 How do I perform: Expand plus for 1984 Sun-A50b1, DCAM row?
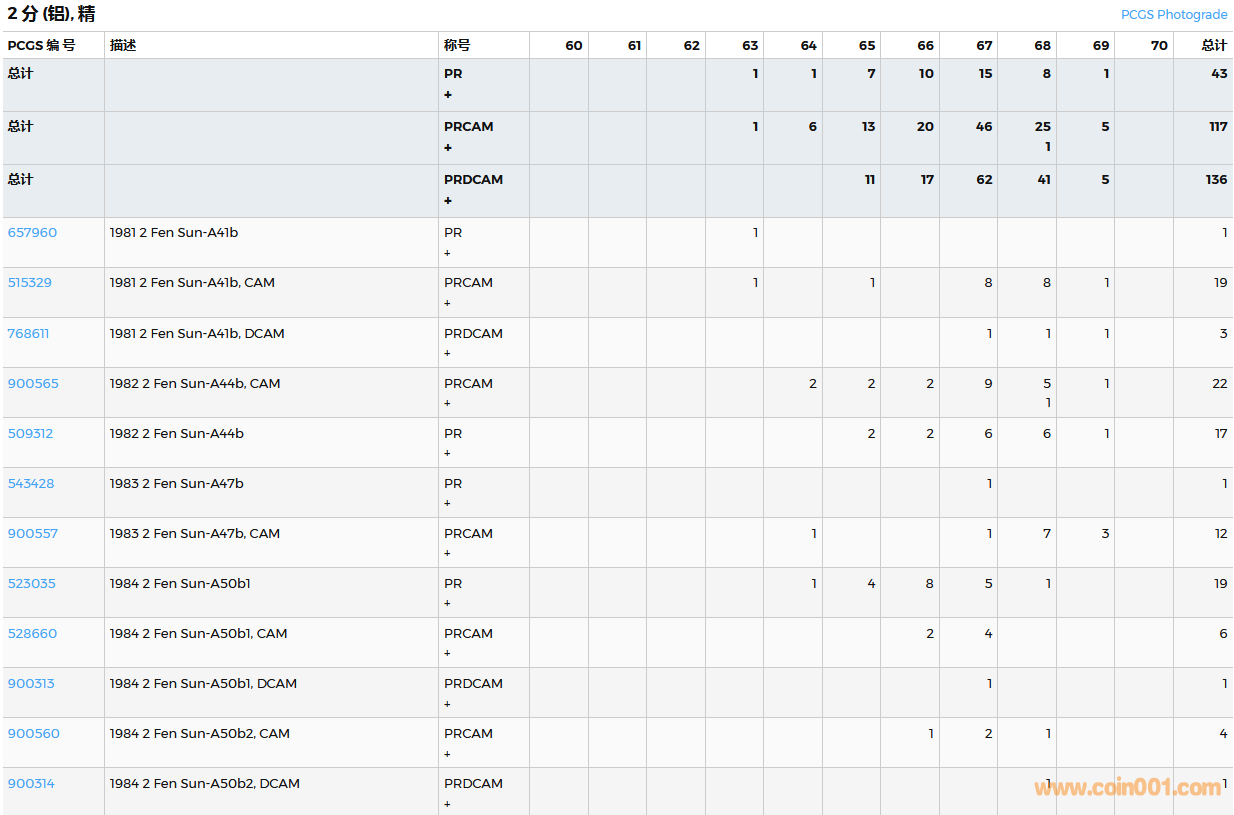448,704
